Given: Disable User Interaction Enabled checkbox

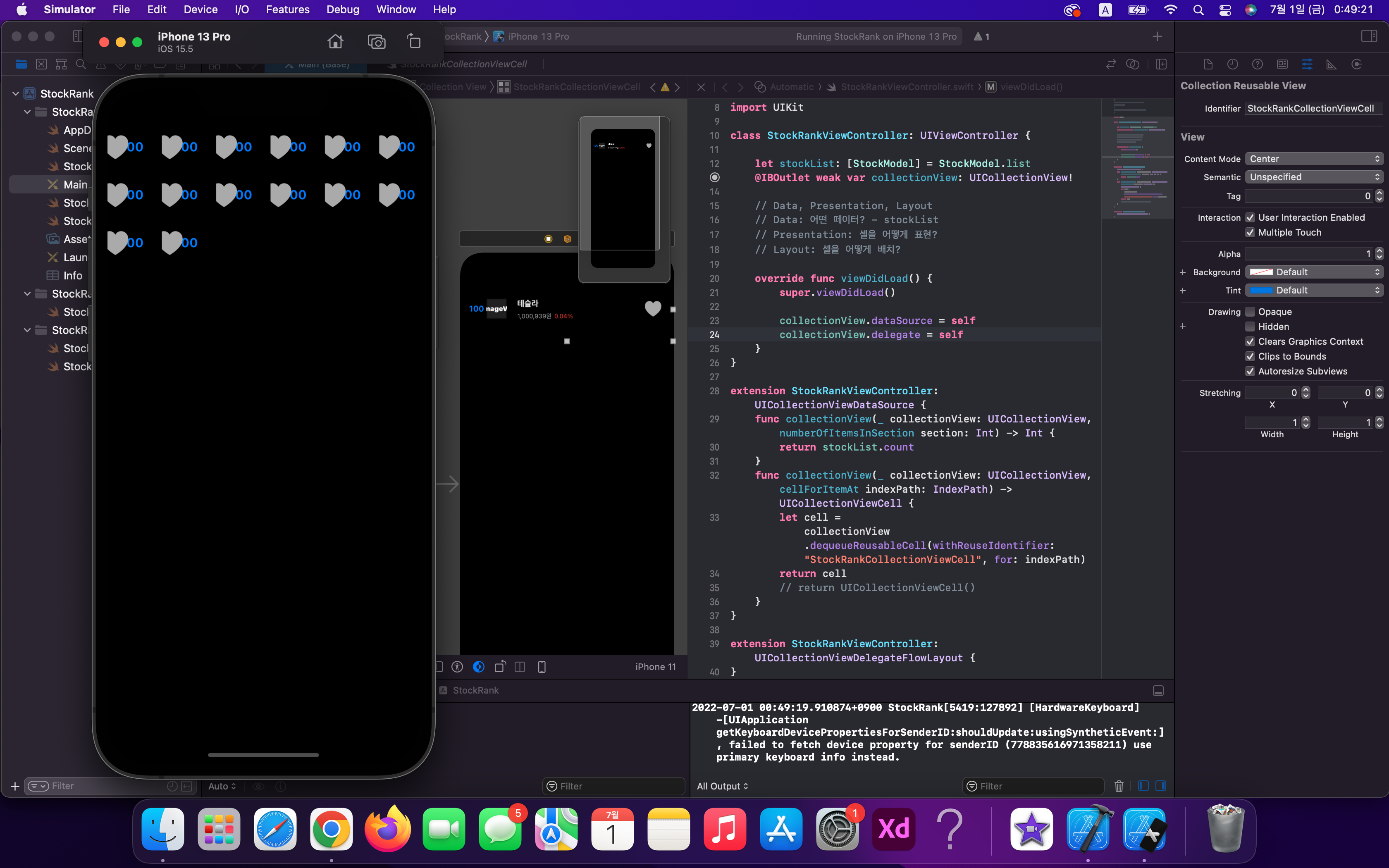Looking at the screenshot, I should click(1250, 217).
